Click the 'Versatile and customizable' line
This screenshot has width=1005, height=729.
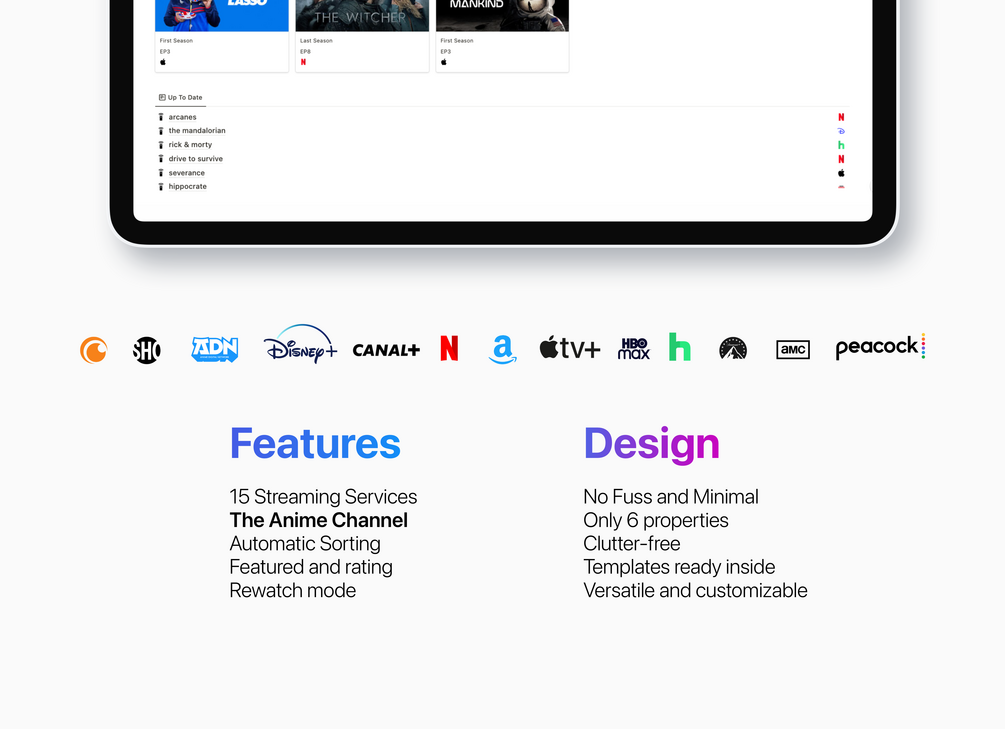(695, 591)
